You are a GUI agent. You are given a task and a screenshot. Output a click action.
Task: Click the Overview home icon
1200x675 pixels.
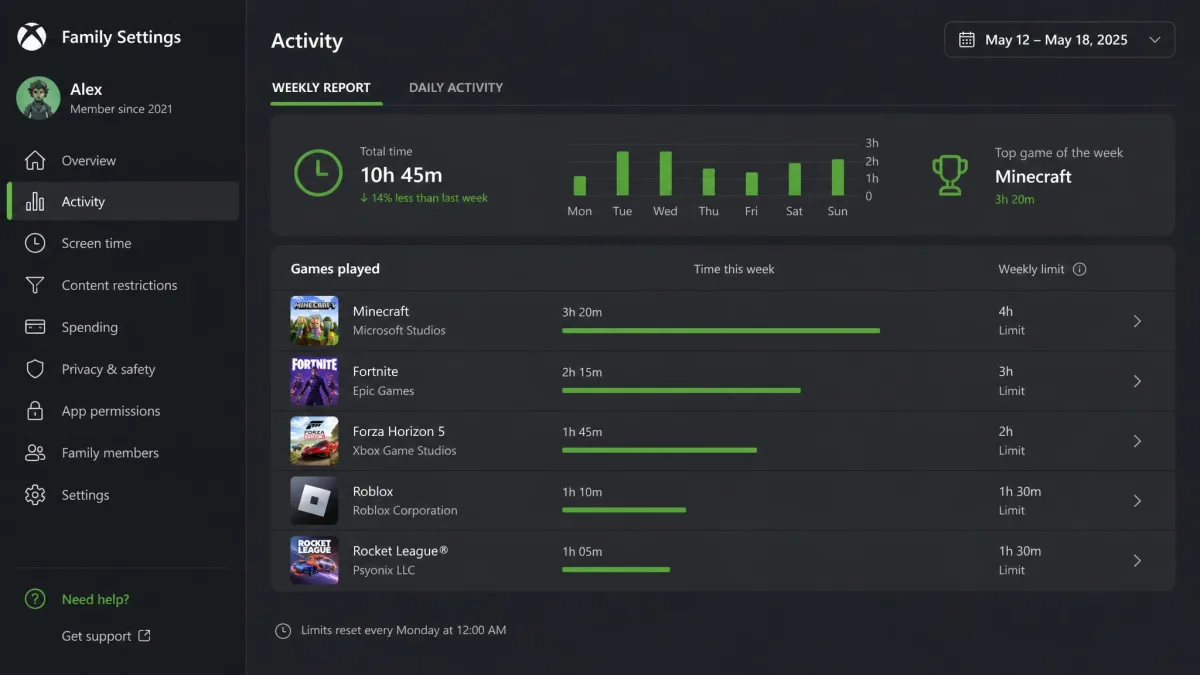35,160
